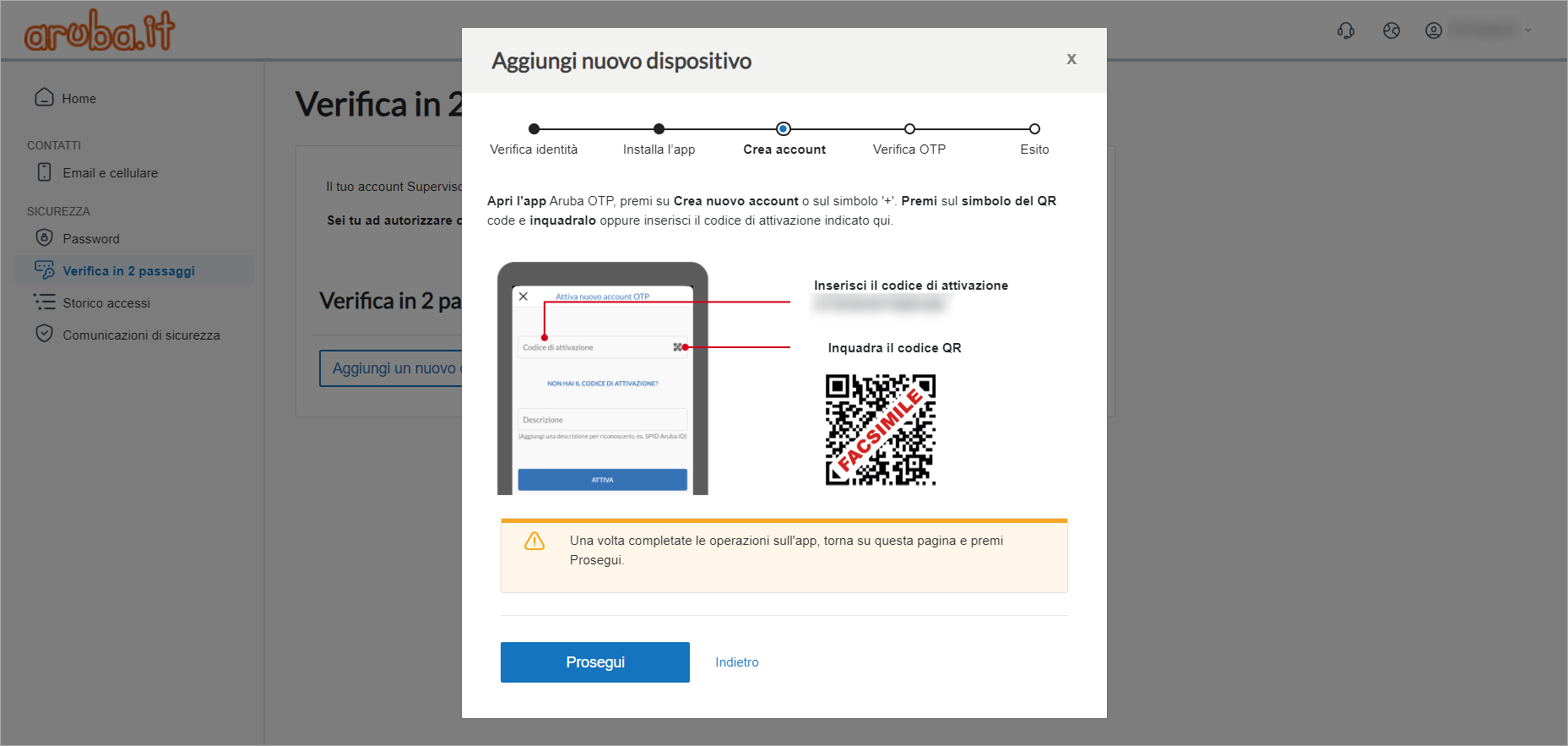Viewport: 1568px width, 746px height.
Task: Click the 'Aggiungi nuovo dispositivo' dialog title
Action: coord(621,61)
